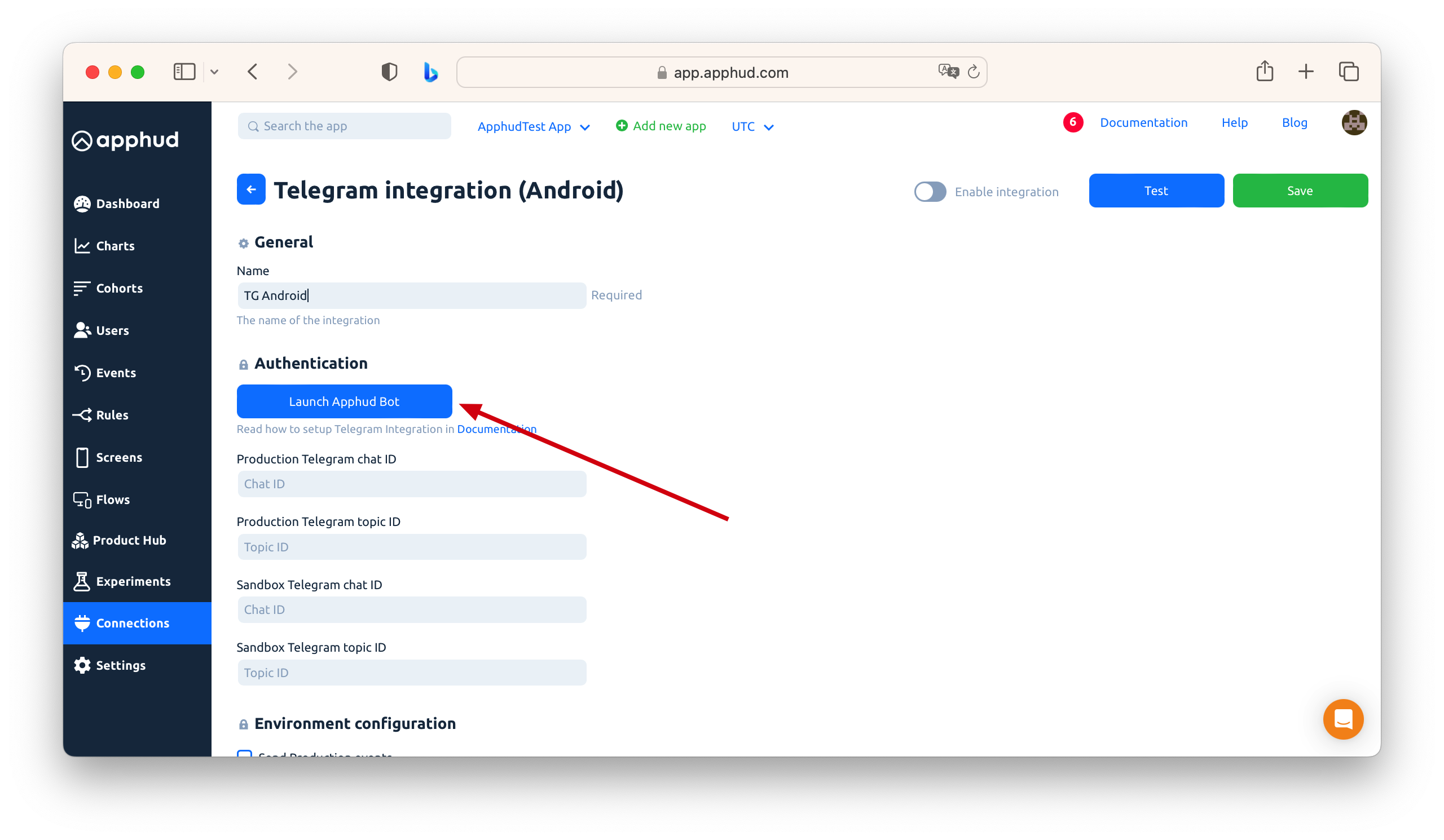This screenshot has height=840, width=1444.
Task: Click the Add new app plus icon
Action: coord(621,125)
